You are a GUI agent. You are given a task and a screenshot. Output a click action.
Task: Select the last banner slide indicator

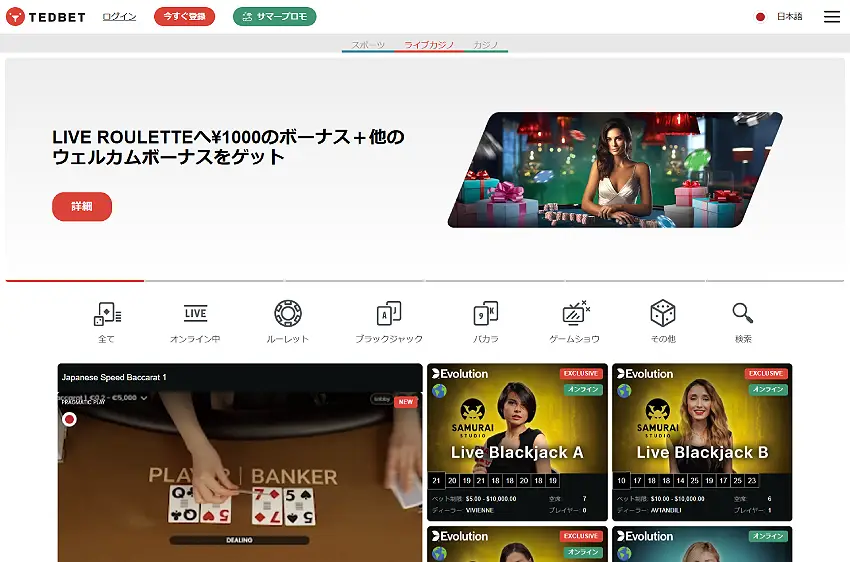tap(775, 281)
